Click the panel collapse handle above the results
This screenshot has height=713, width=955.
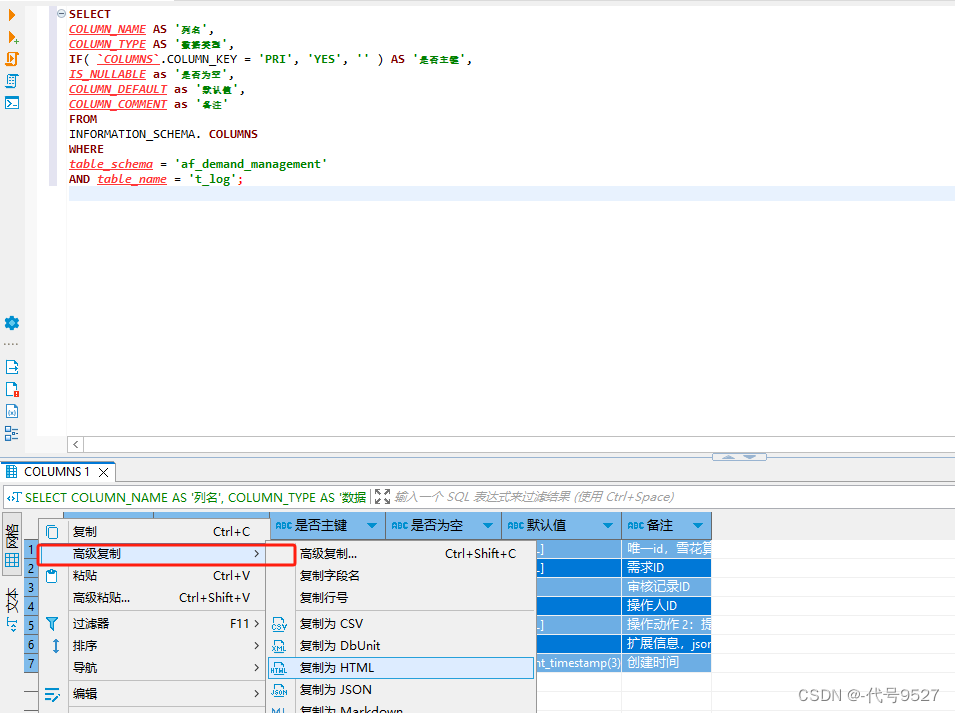739,457
